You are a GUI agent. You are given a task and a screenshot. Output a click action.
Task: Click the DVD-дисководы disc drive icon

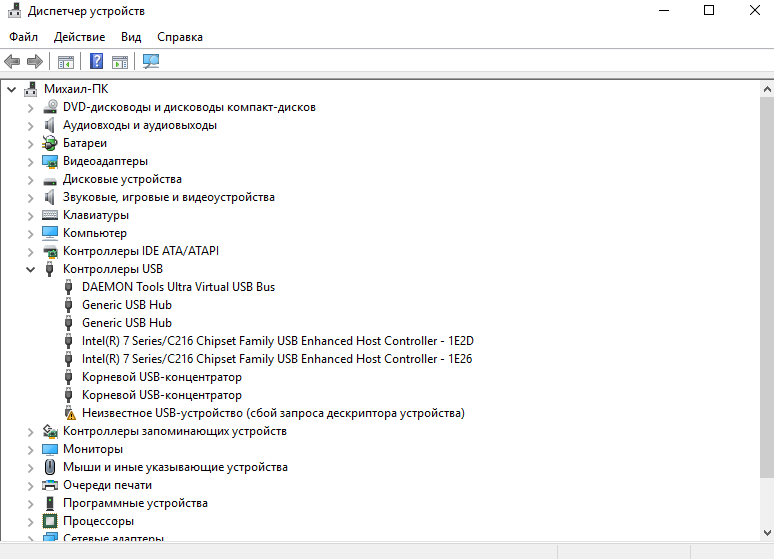[50, 107]
